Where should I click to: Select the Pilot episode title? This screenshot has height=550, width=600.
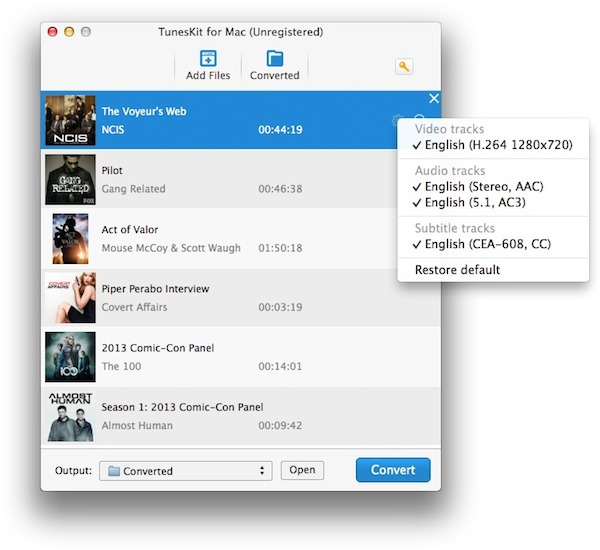112,170
